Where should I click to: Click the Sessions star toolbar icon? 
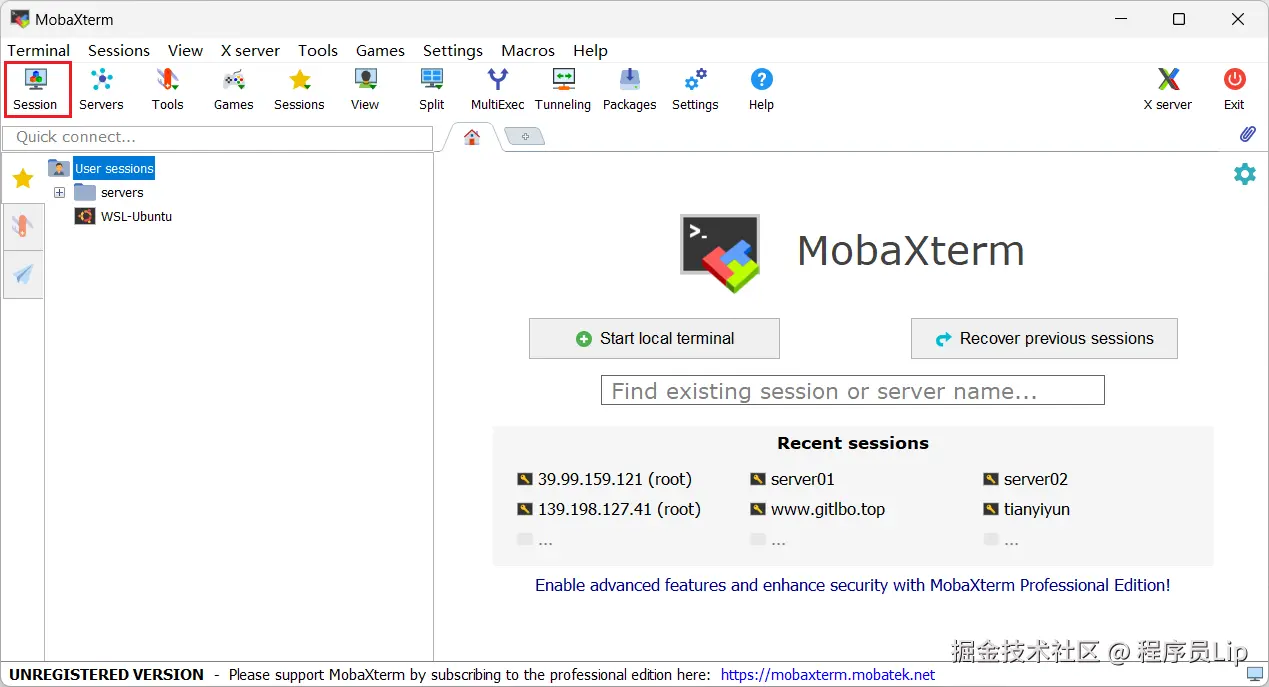pyautogui.click(x=299, y=89)
